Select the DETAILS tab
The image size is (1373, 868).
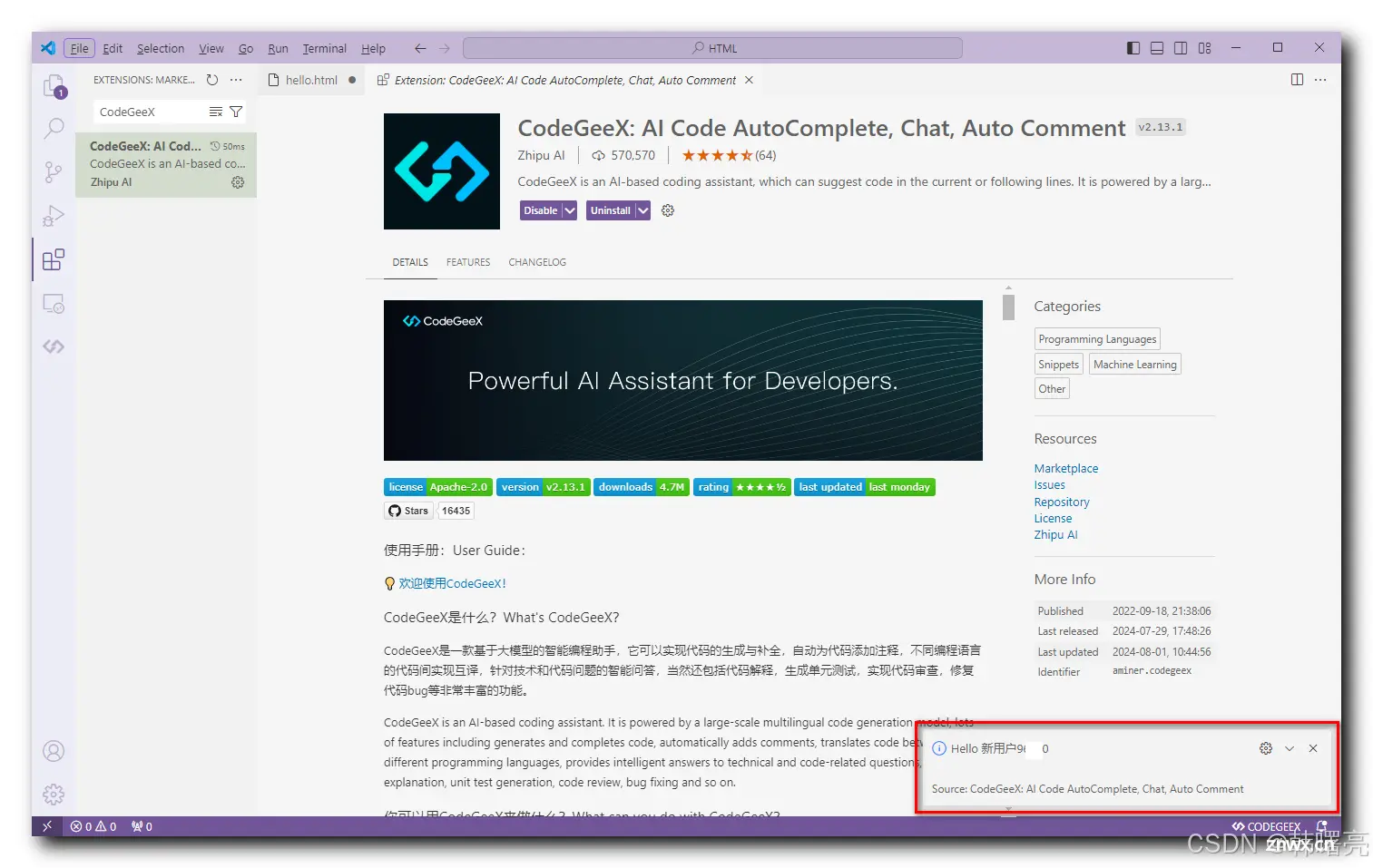410,262
